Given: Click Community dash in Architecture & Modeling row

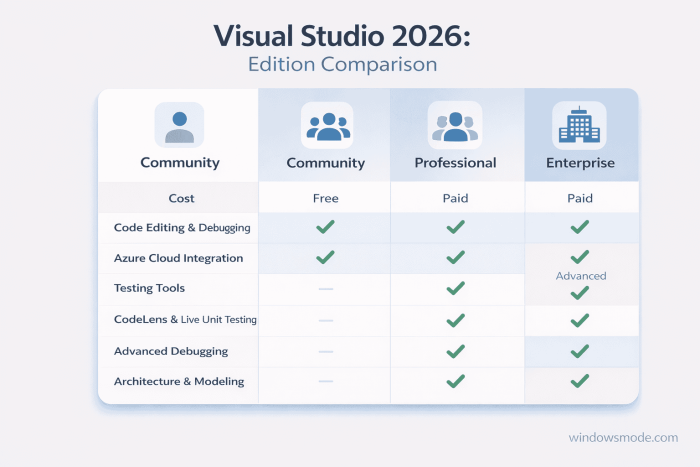Looking at the screenshot, I should coord(326,381).
